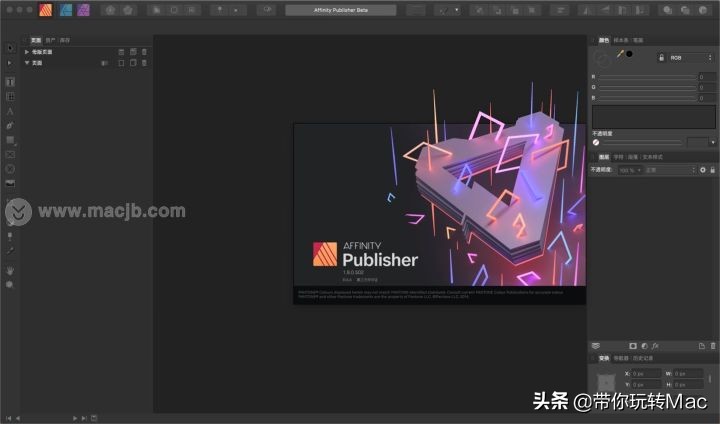Switch to the purple Photo persona

[83, 10]
